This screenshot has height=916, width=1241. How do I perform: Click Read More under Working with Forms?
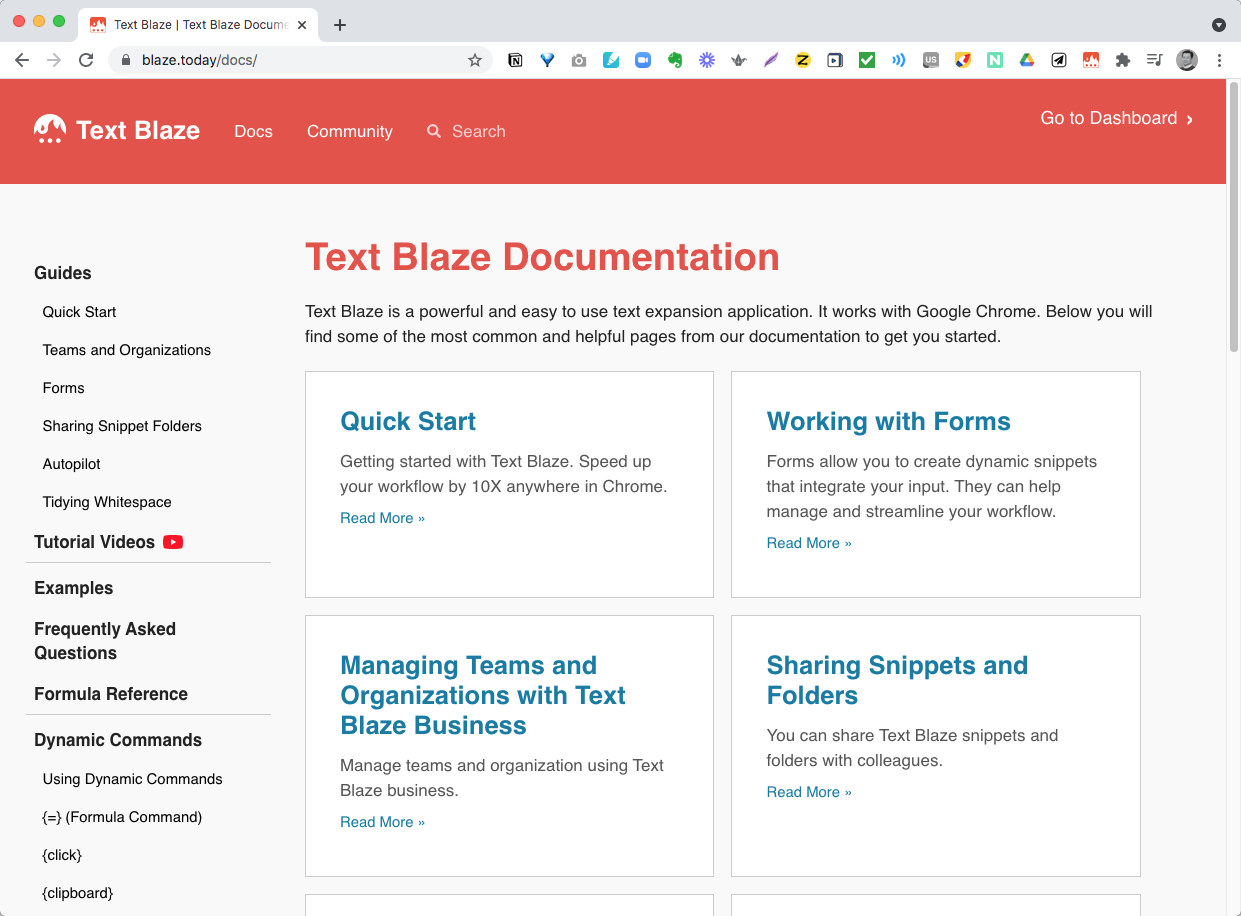(x=809, y=543)
